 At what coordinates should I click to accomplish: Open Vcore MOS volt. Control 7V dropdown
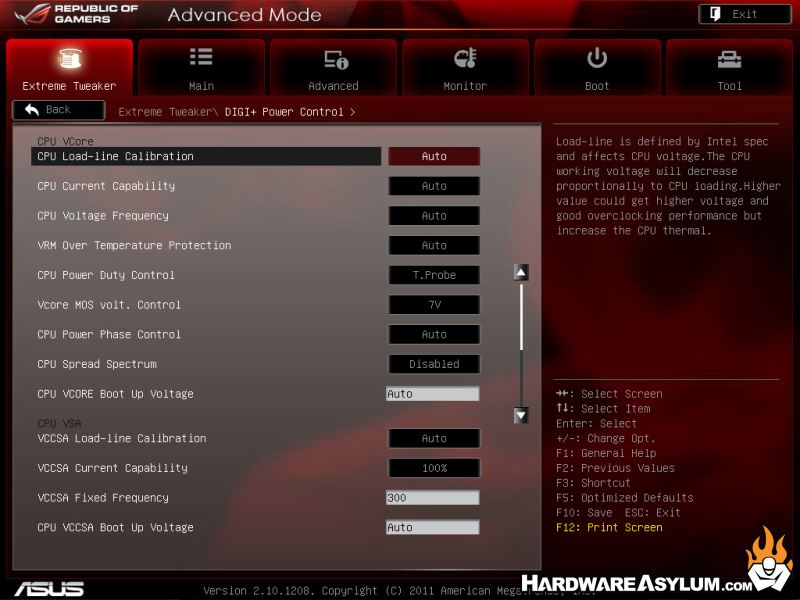coord(434,305)
